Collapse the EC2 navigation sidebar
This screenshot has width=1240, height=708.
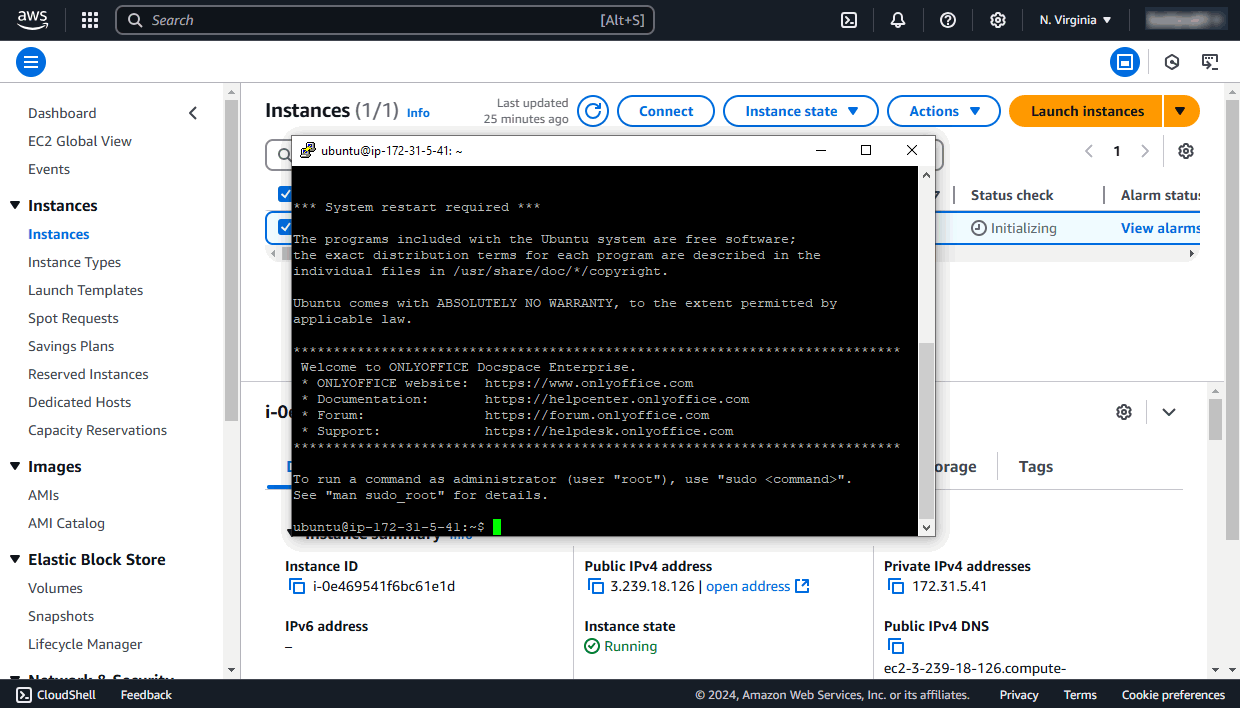[193, 113]
